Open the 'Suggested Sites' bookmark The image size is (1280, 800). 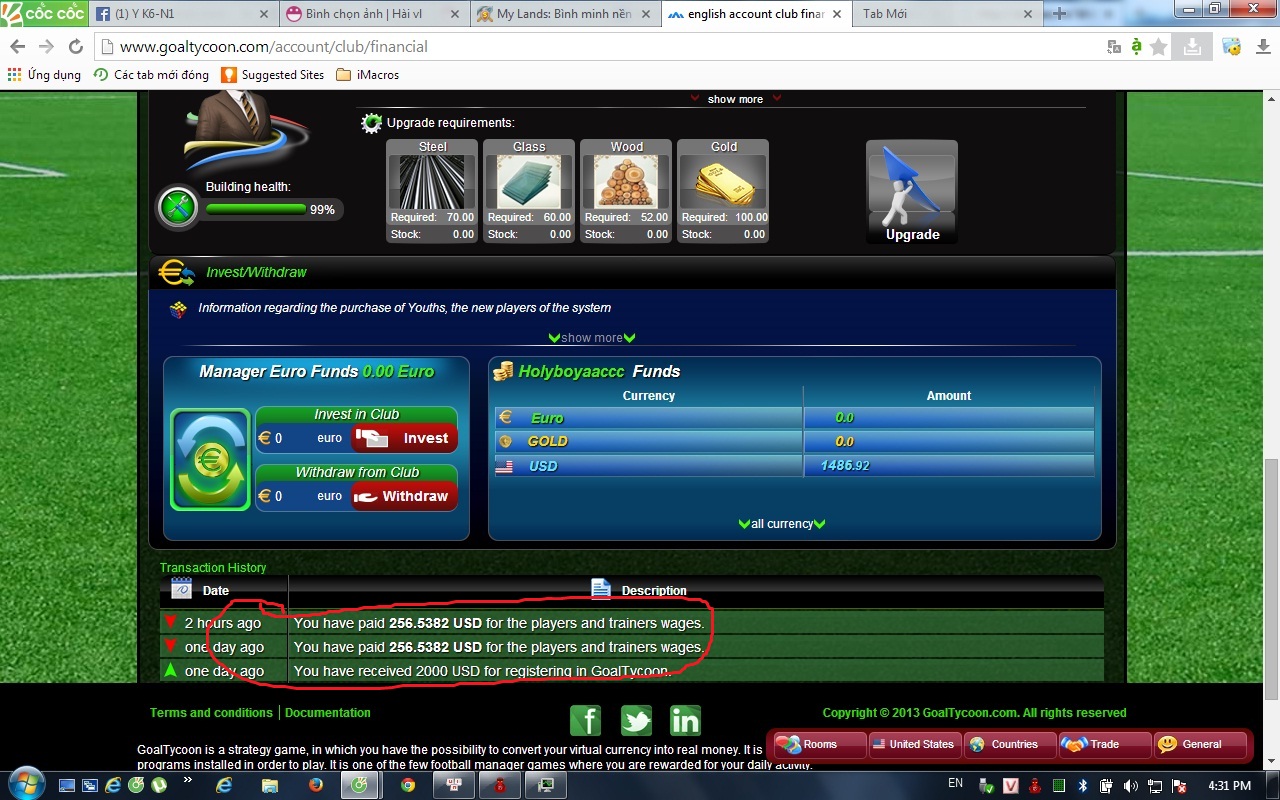pos(272,75)
